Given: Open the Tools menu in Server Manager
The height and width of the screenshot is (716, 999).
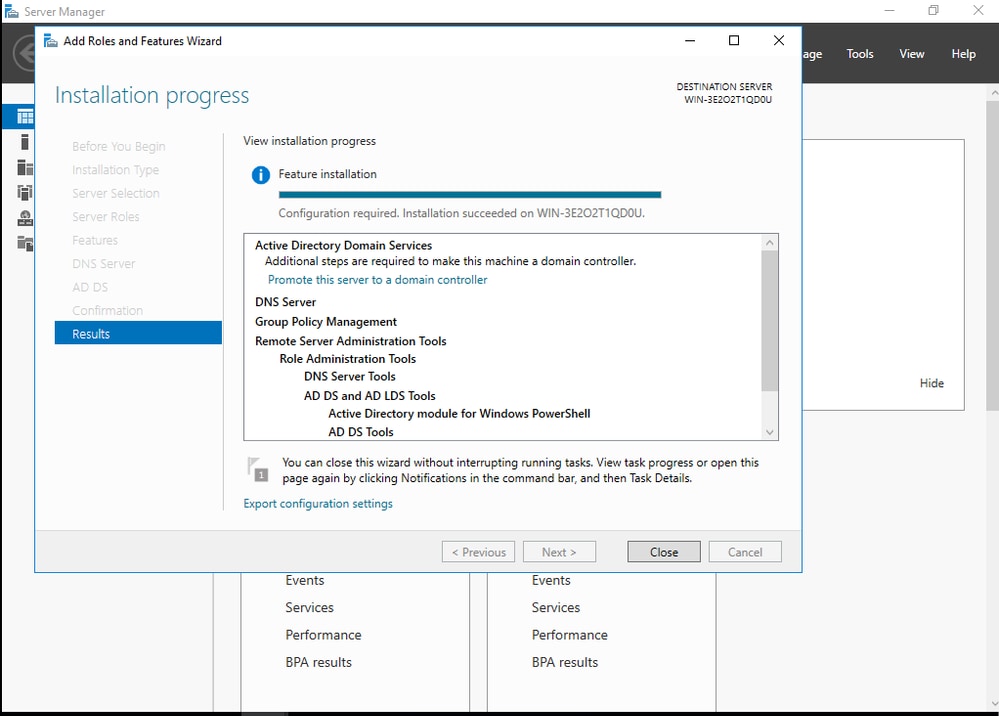Looking at the screenshot, I should coord(859,54).
